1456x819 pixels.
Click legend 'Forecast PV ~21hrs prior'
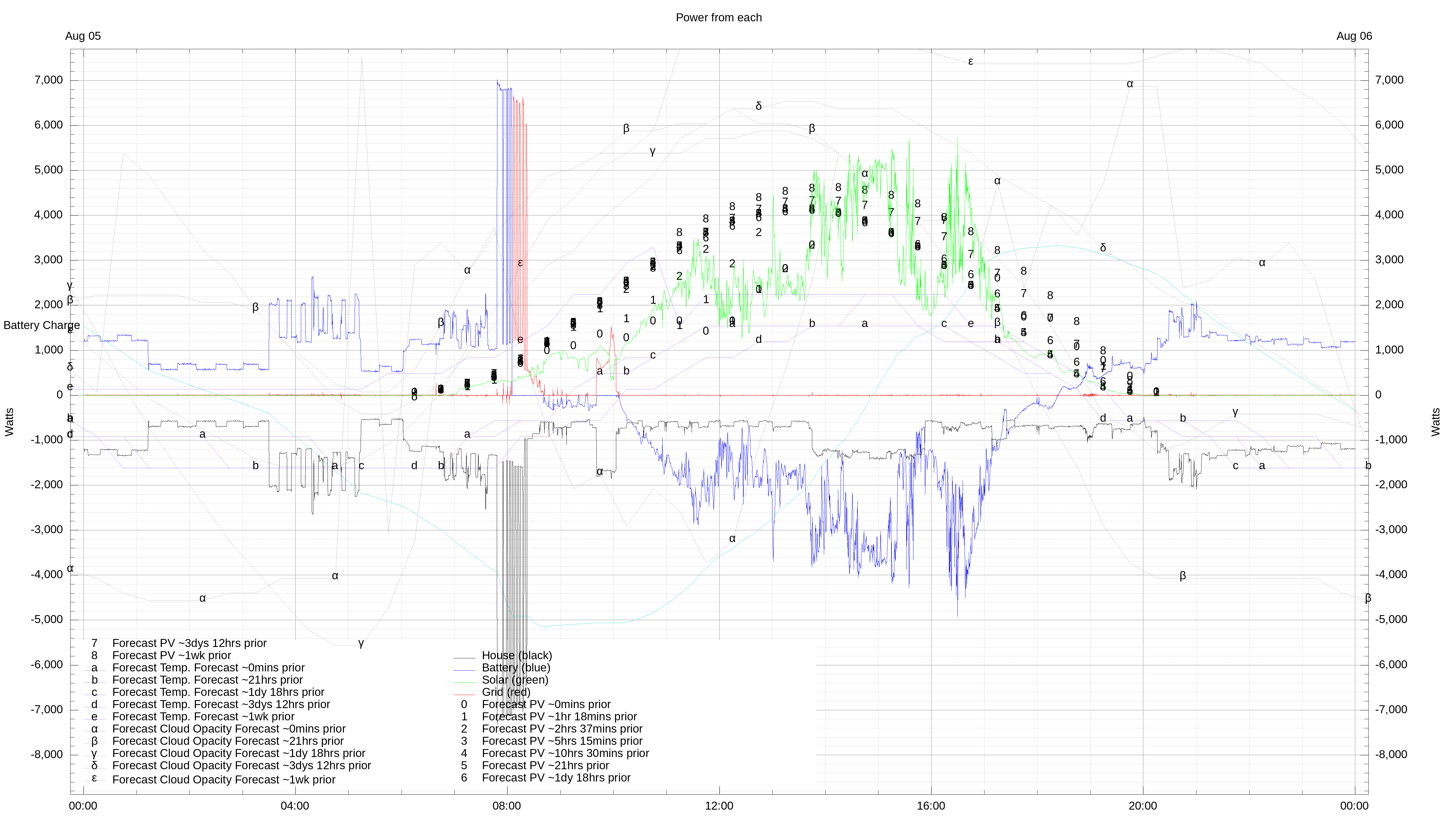[x=545, y=765]
